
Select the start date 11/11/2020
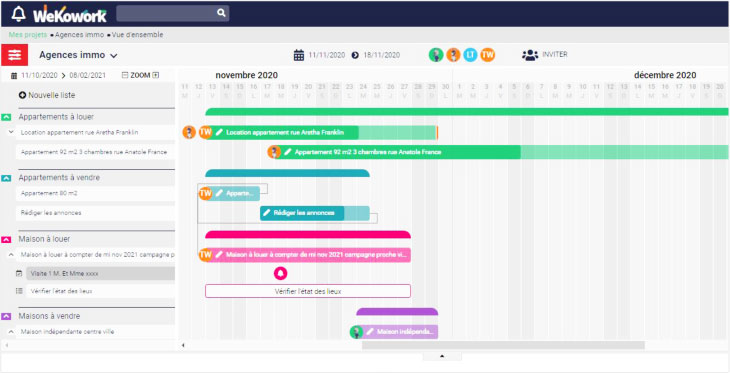point(327,55)
